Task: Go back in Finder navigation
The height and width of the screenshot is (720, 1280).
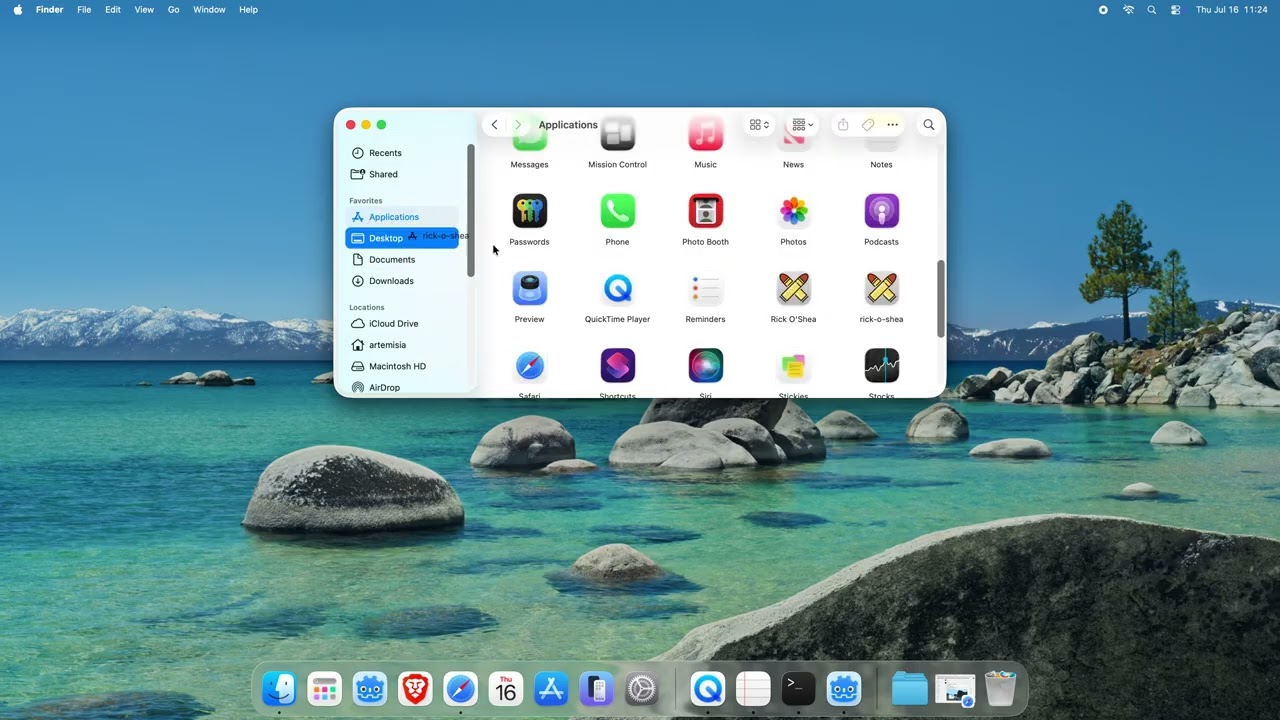Action: 494,125
